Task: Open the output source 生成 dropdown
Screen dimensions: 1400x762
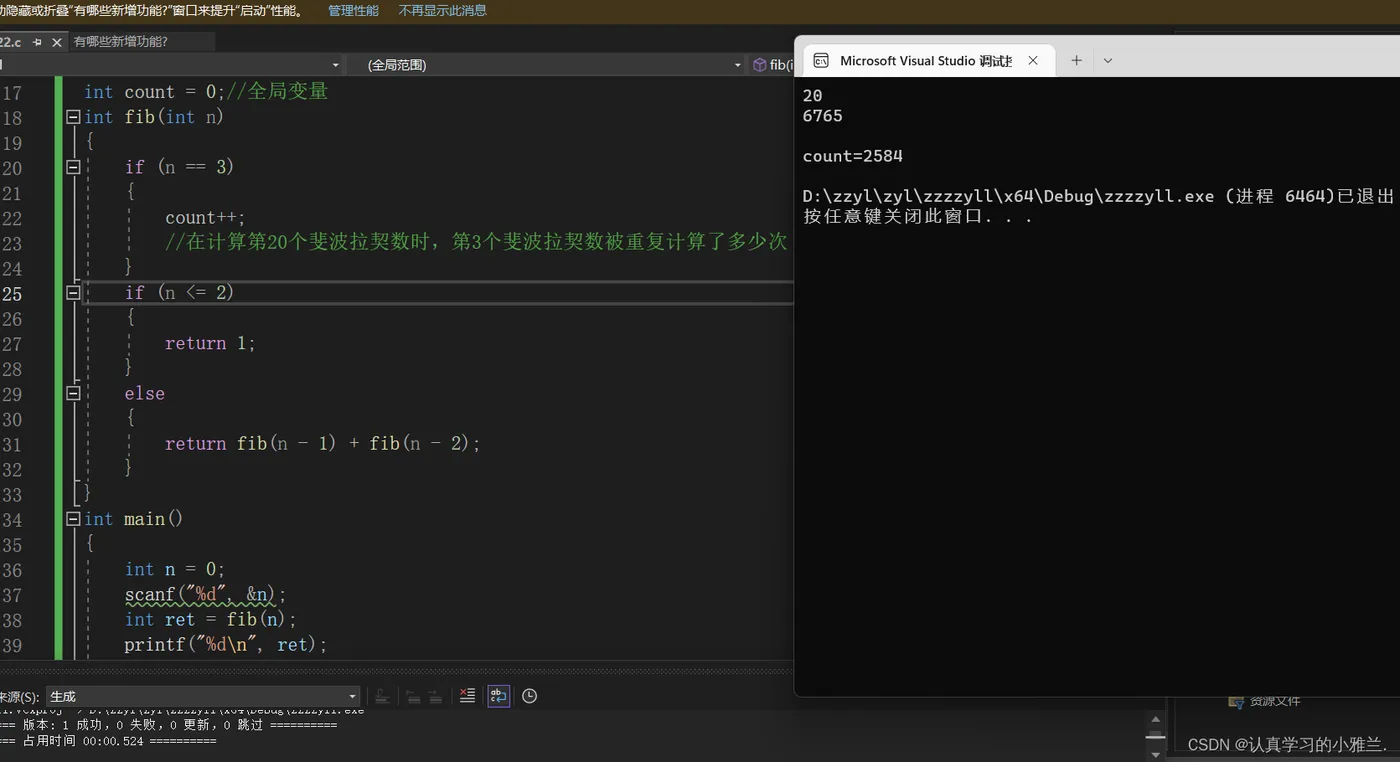Action: click(203, 696)
